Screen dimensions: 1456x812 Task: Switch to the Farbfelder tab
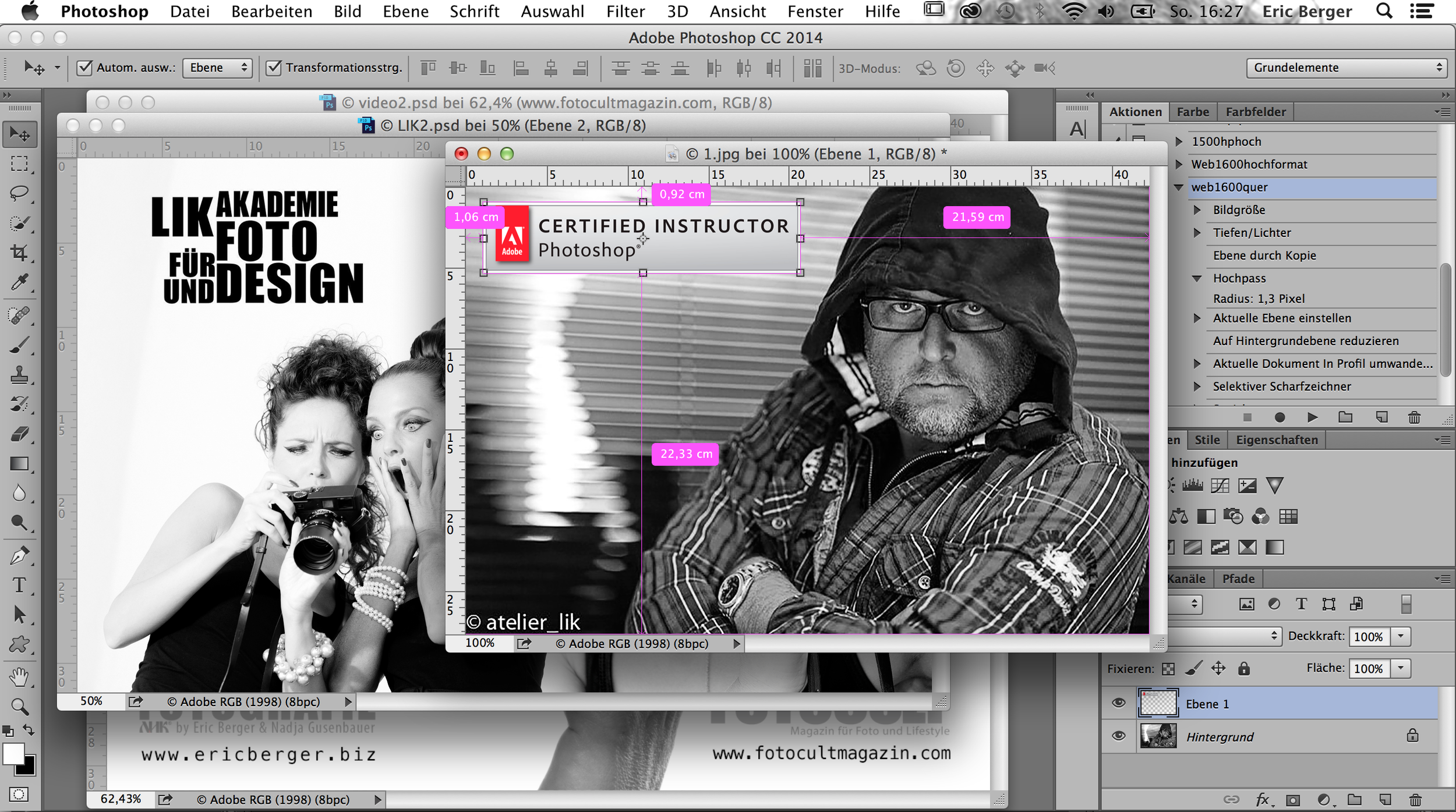[x=1255, y=112]
